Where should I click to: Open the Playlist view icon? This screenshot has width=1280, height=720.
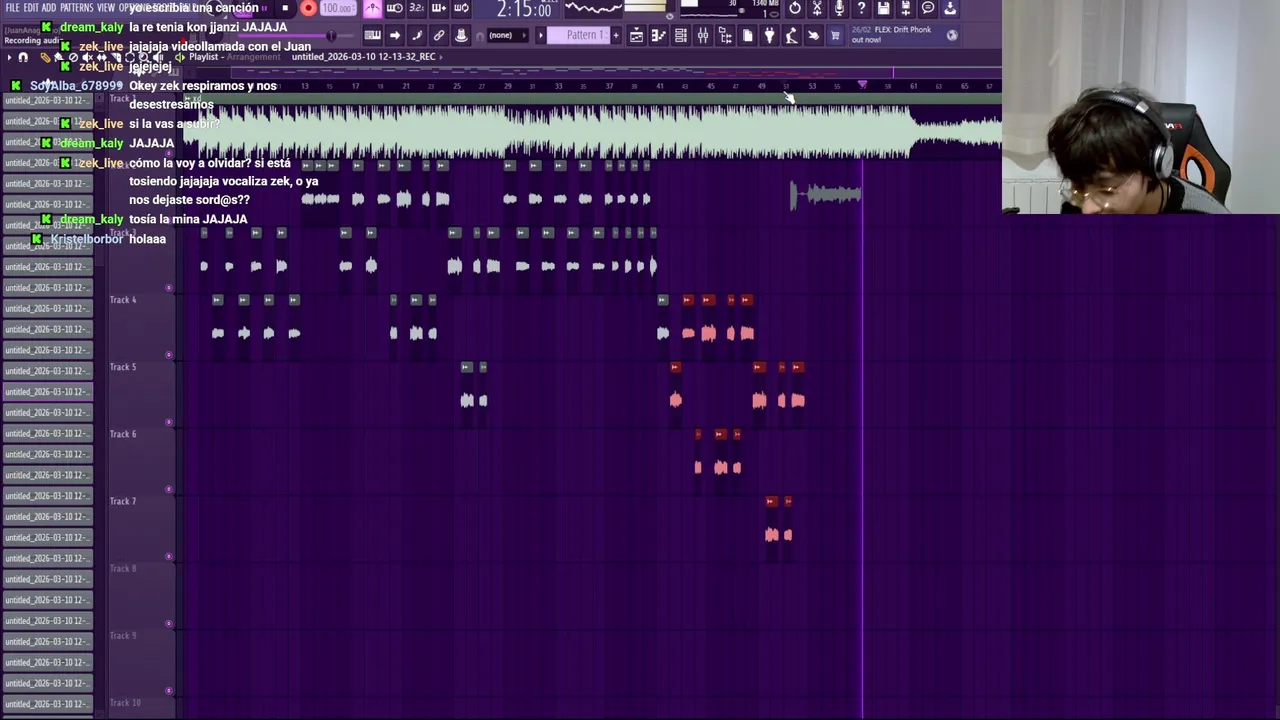click(x=636, y=36)
